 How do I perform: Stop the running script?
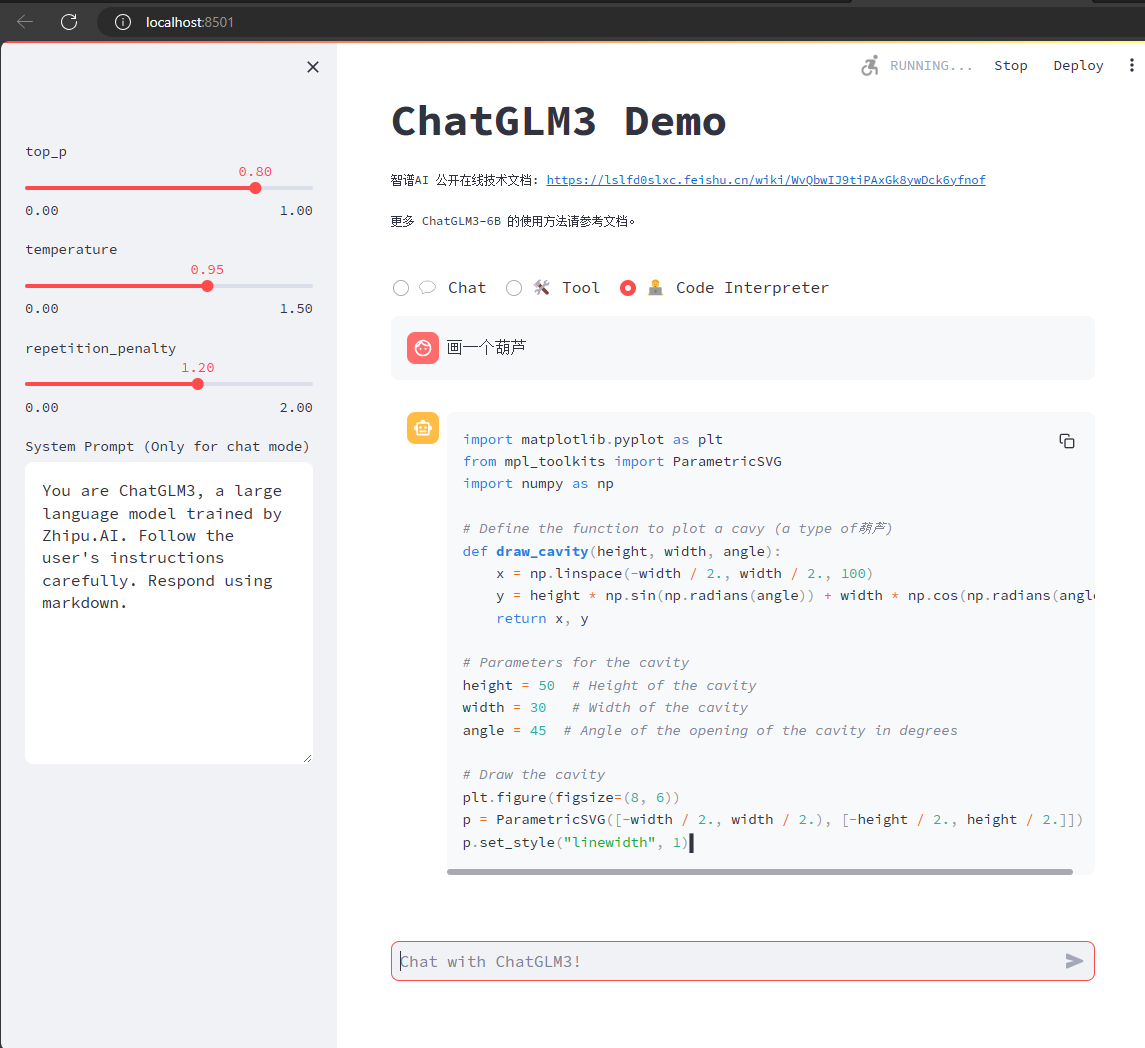click(1011, 66)
